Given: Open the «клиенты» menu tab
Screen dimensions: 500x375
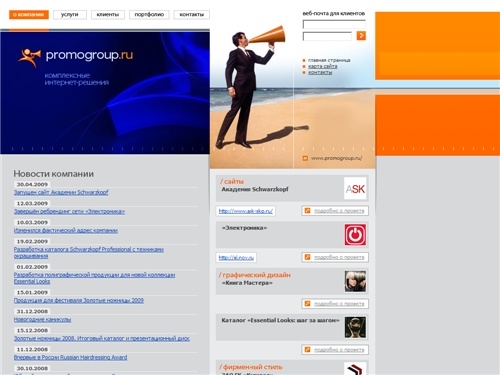Looking at the screenshot, I should 108,15.
